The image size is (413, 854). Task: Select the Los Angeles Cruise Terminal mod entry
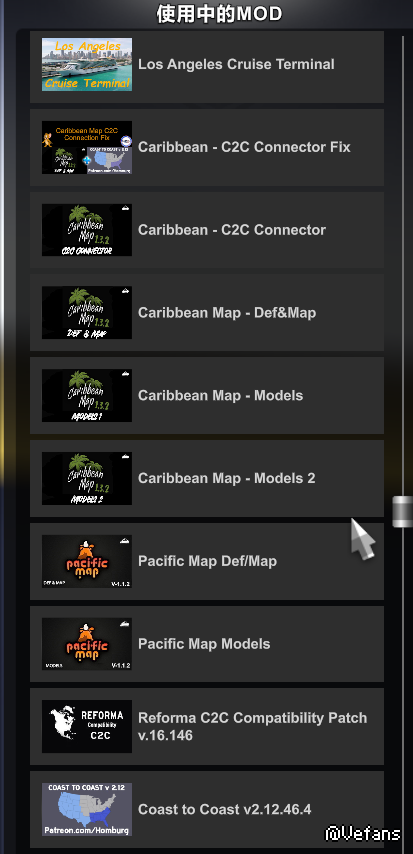tap(207, 67)
